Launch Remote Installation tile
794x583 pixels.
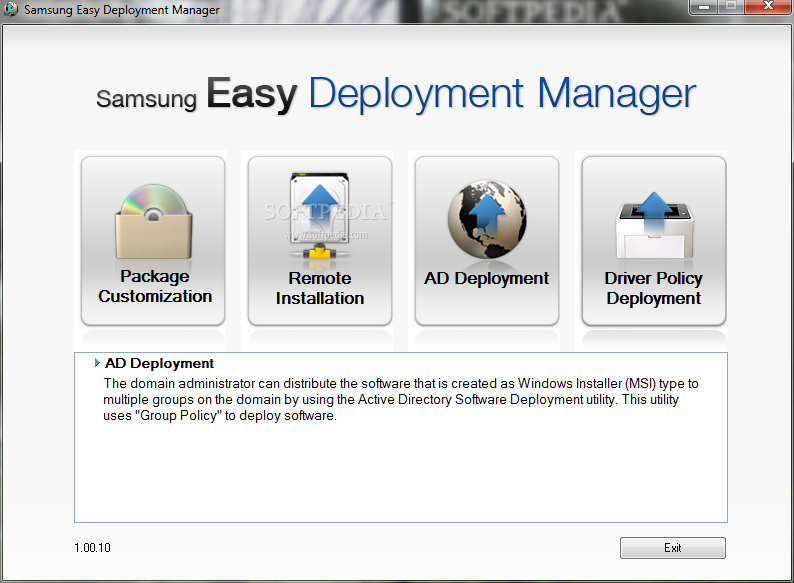(320, 241)
